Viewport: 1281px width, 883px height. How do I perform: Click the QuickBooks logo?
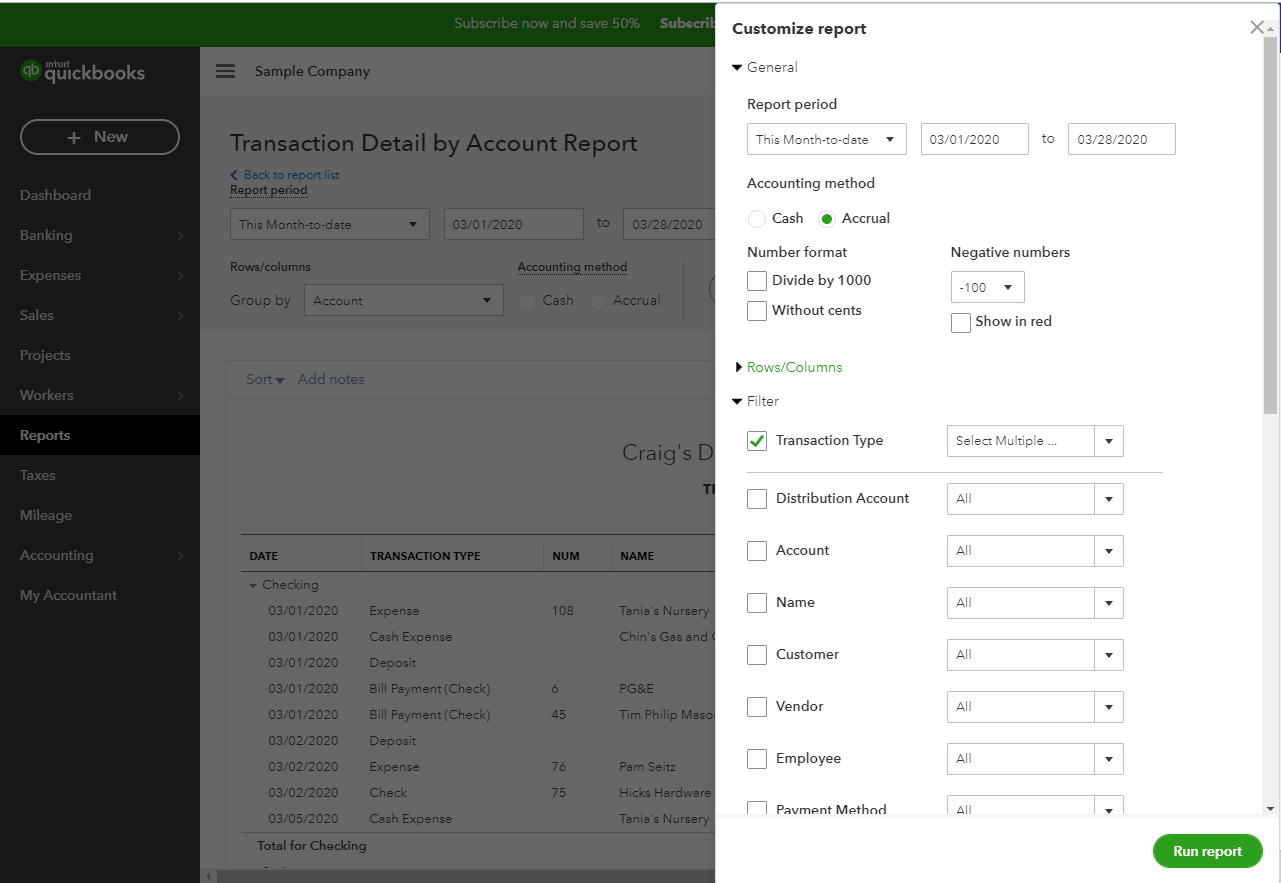tap(83, 71)
